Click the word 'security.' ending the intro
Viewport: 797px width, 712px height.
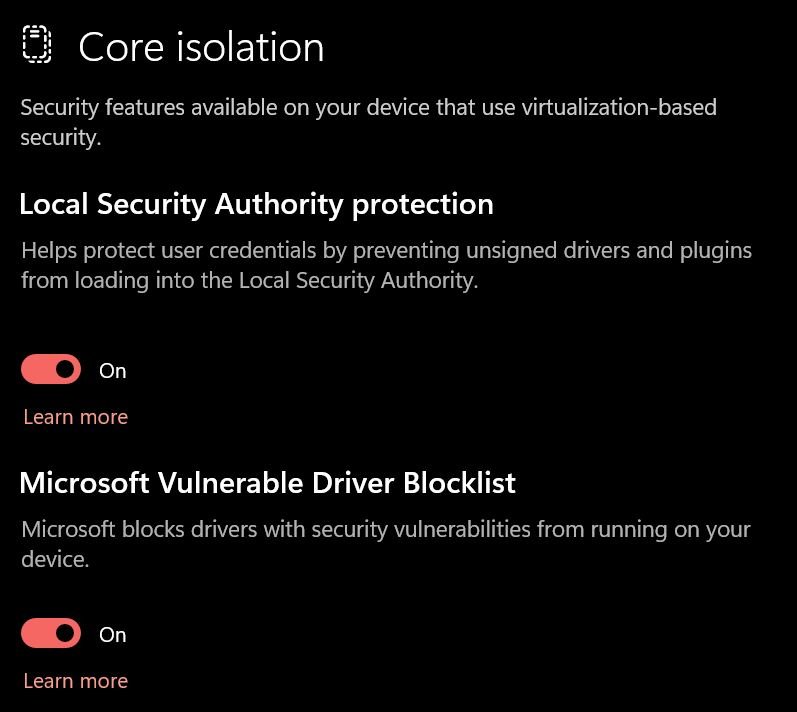[61, 138]
